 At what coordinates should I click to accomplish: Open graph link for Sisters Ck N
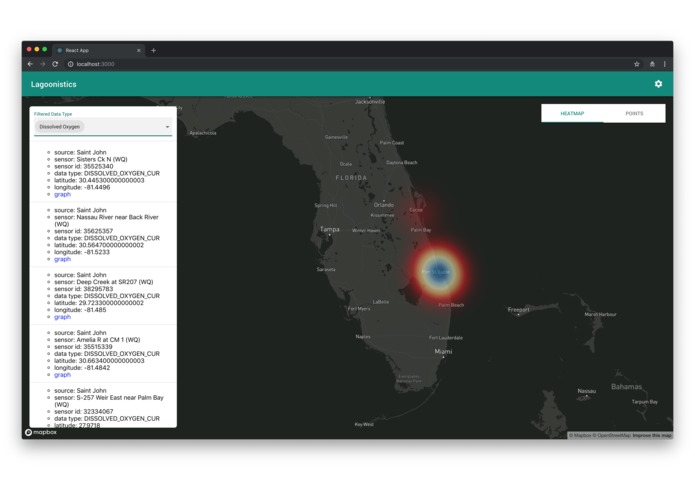coord(62,194)
